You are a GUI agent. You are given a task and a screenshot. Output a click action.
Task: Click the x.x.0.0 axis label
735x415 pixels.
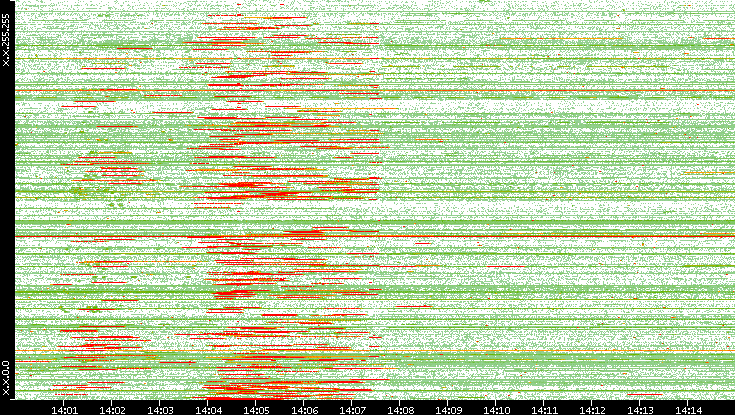(x=6, y=378)
